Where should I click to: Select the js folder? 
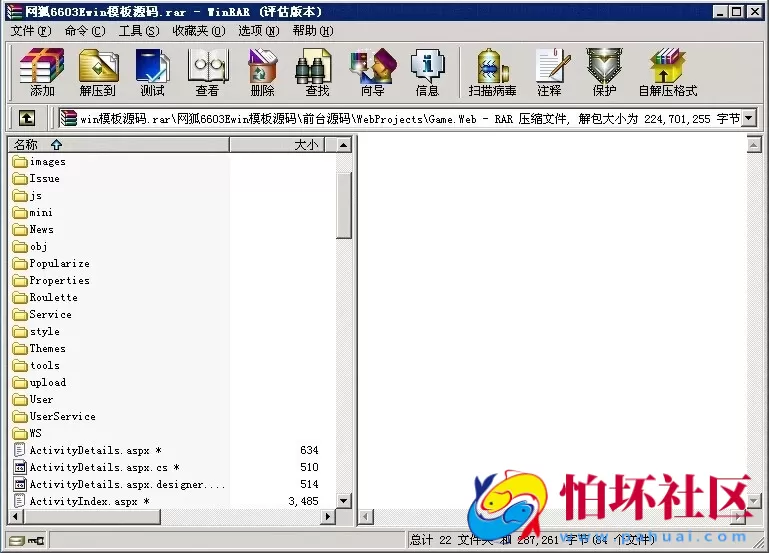tap(27, 196)
